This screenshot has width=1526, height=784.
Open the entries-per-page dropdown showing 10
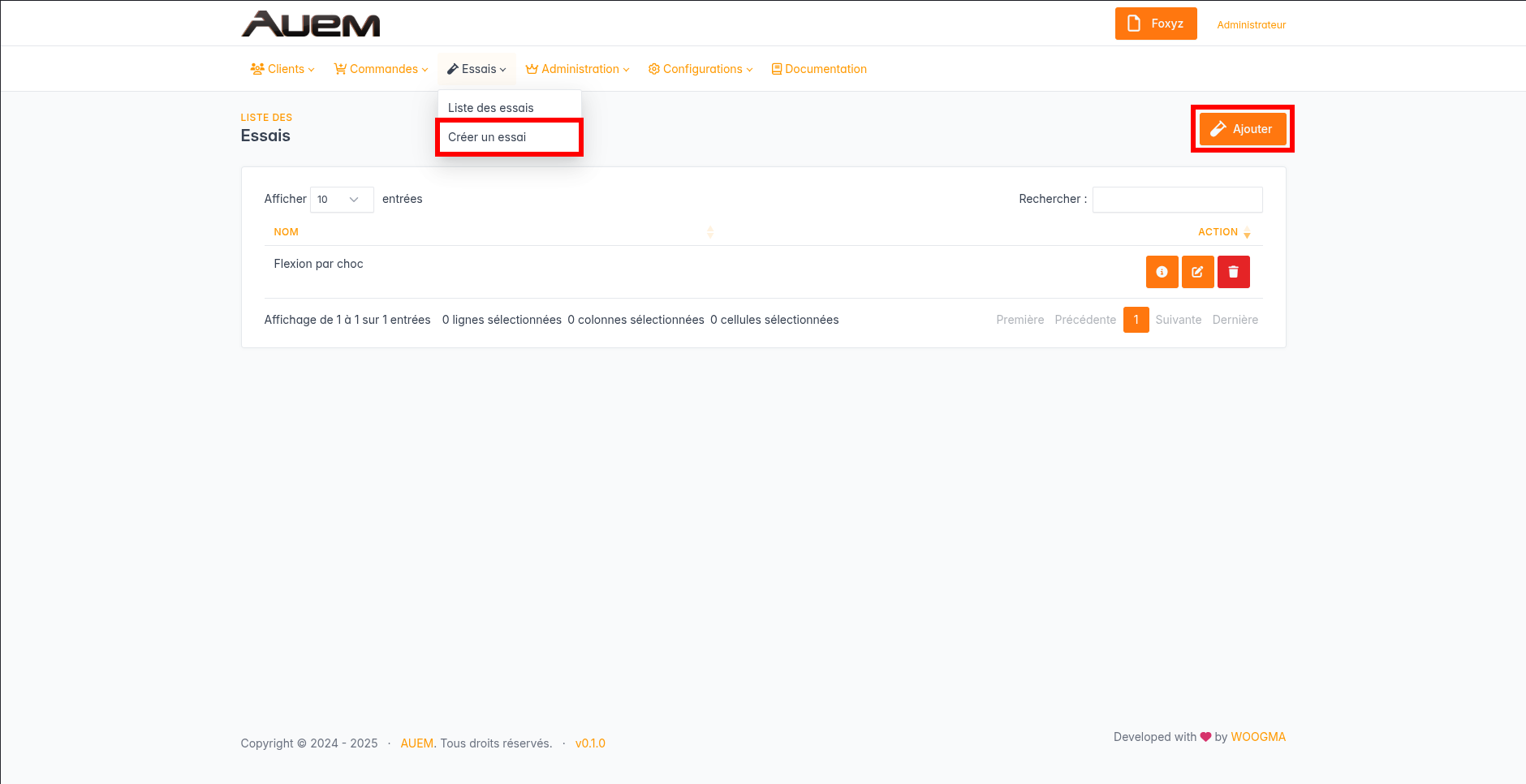(341, 200)
